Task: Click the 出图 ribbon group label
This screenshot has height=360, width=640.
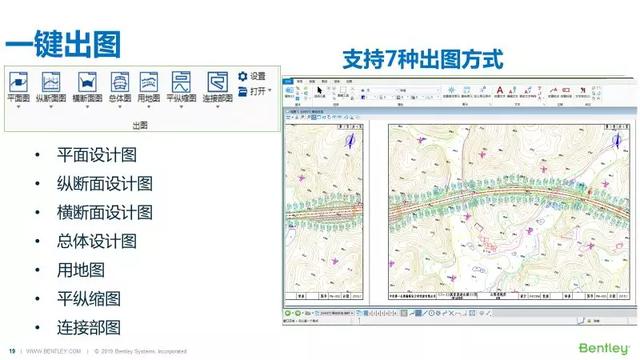Action: pyautogui.click(x=140, y=125)
